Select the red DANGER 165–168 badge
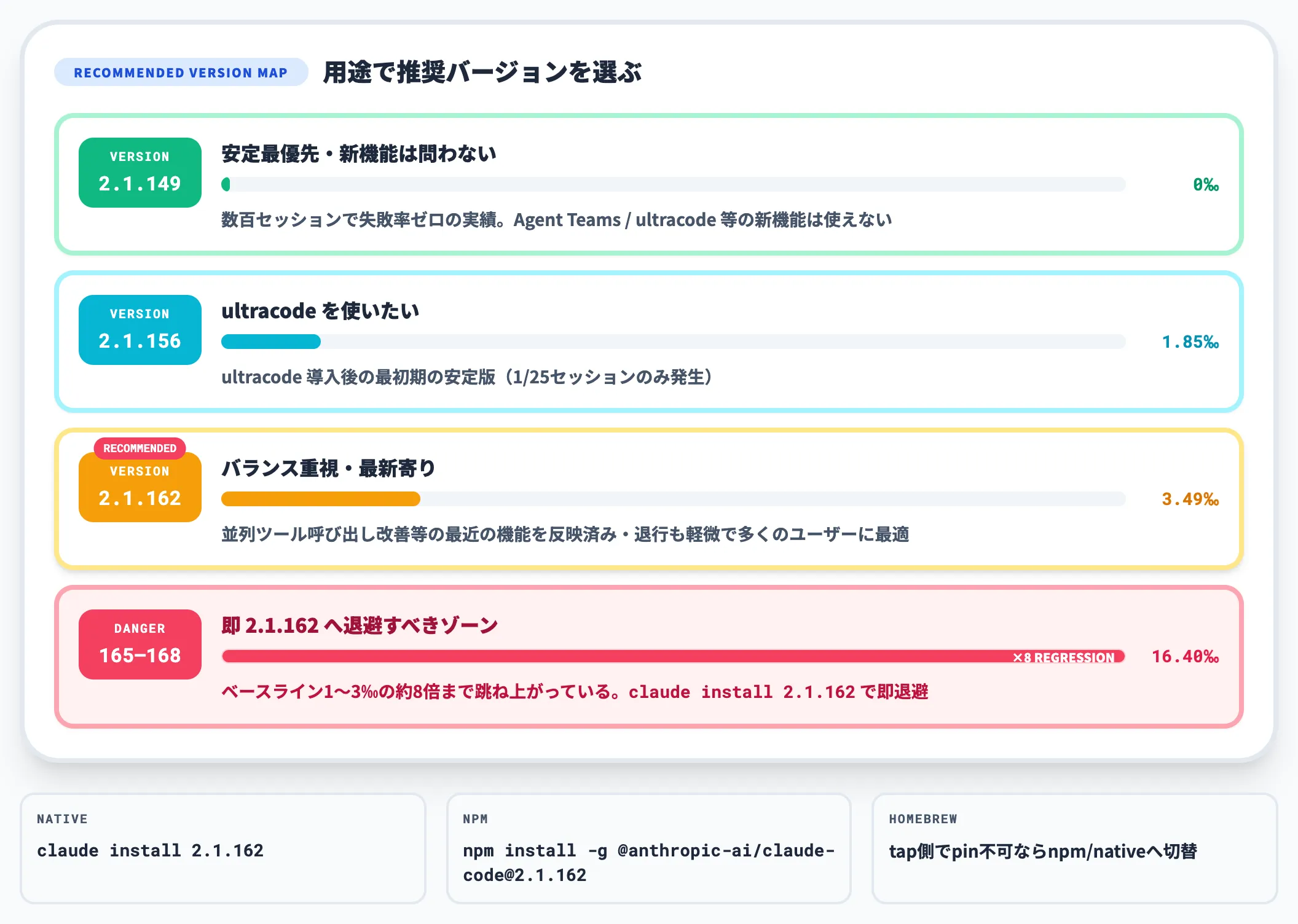The image size is (1298, 924). pyautogui.click(x=140, y=644)
